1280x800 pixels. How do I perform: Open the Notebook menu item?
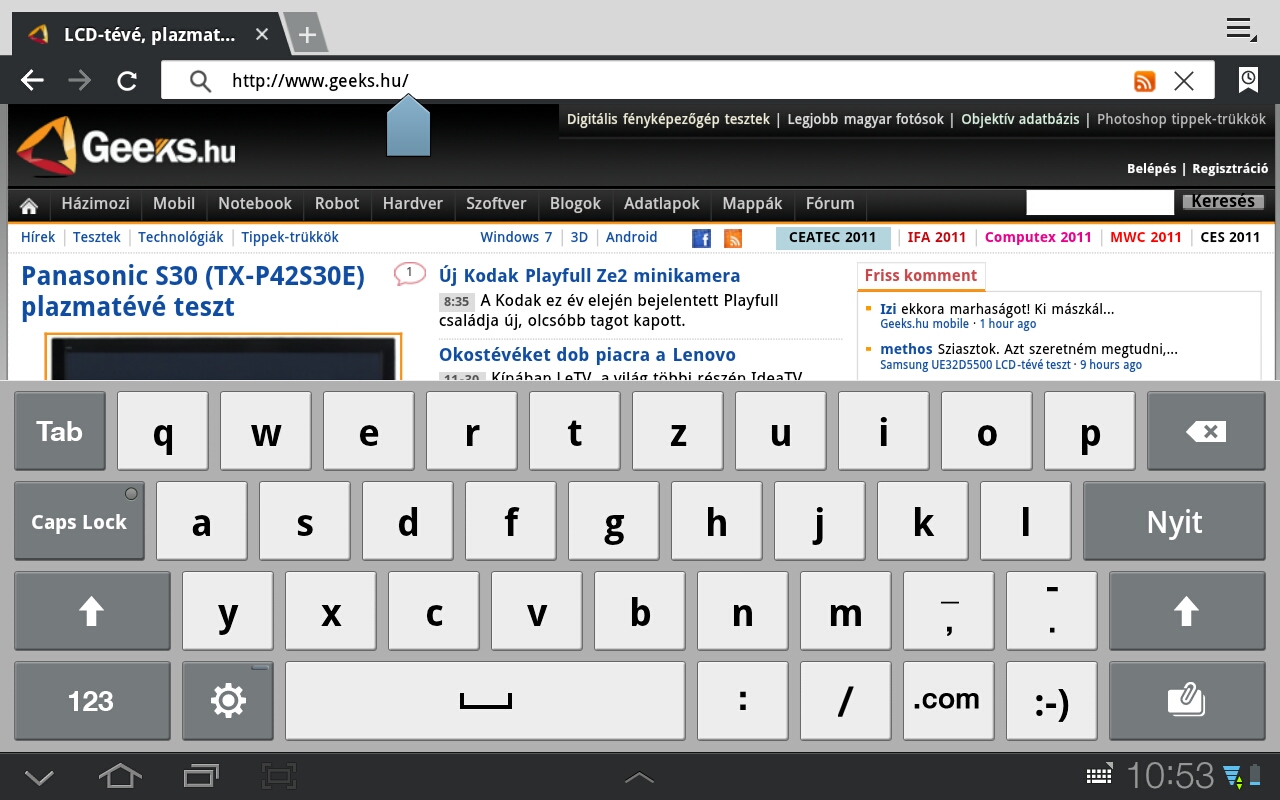254,204
